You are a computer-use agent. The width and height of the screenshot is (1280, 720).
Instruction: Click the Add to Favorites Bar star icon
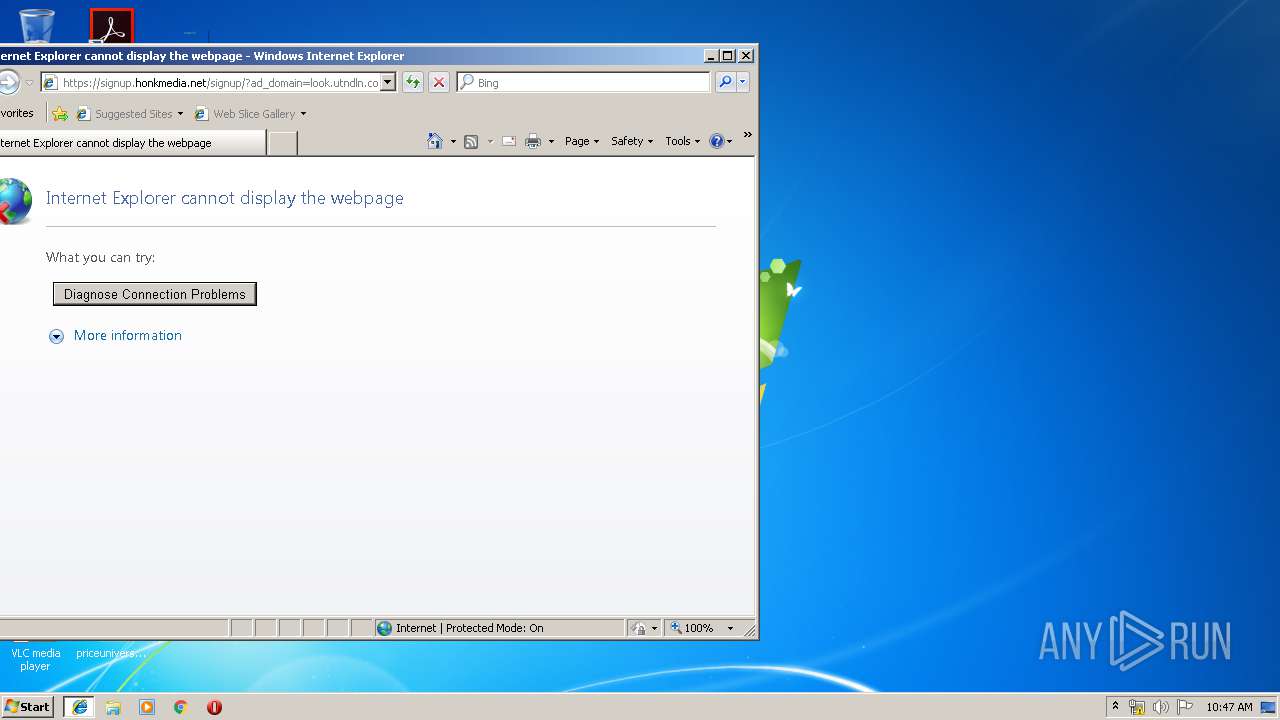(x=60, y=114)
